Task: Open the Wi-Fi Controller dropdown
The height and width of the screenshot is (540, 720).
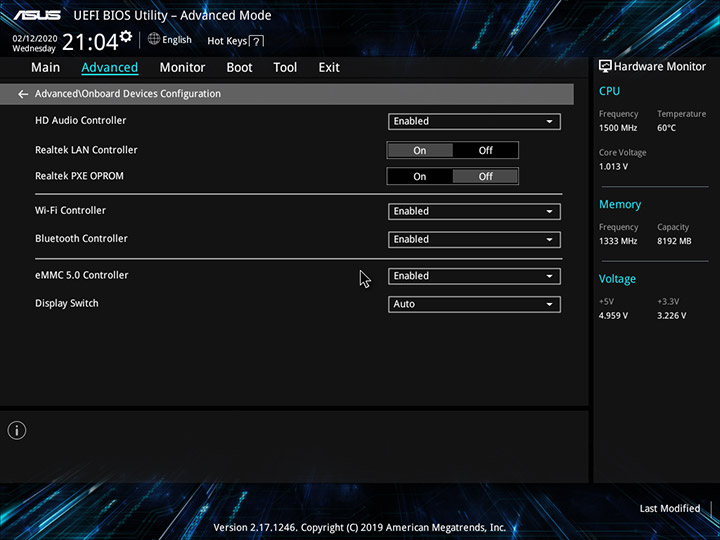Action: pos(474,212)
